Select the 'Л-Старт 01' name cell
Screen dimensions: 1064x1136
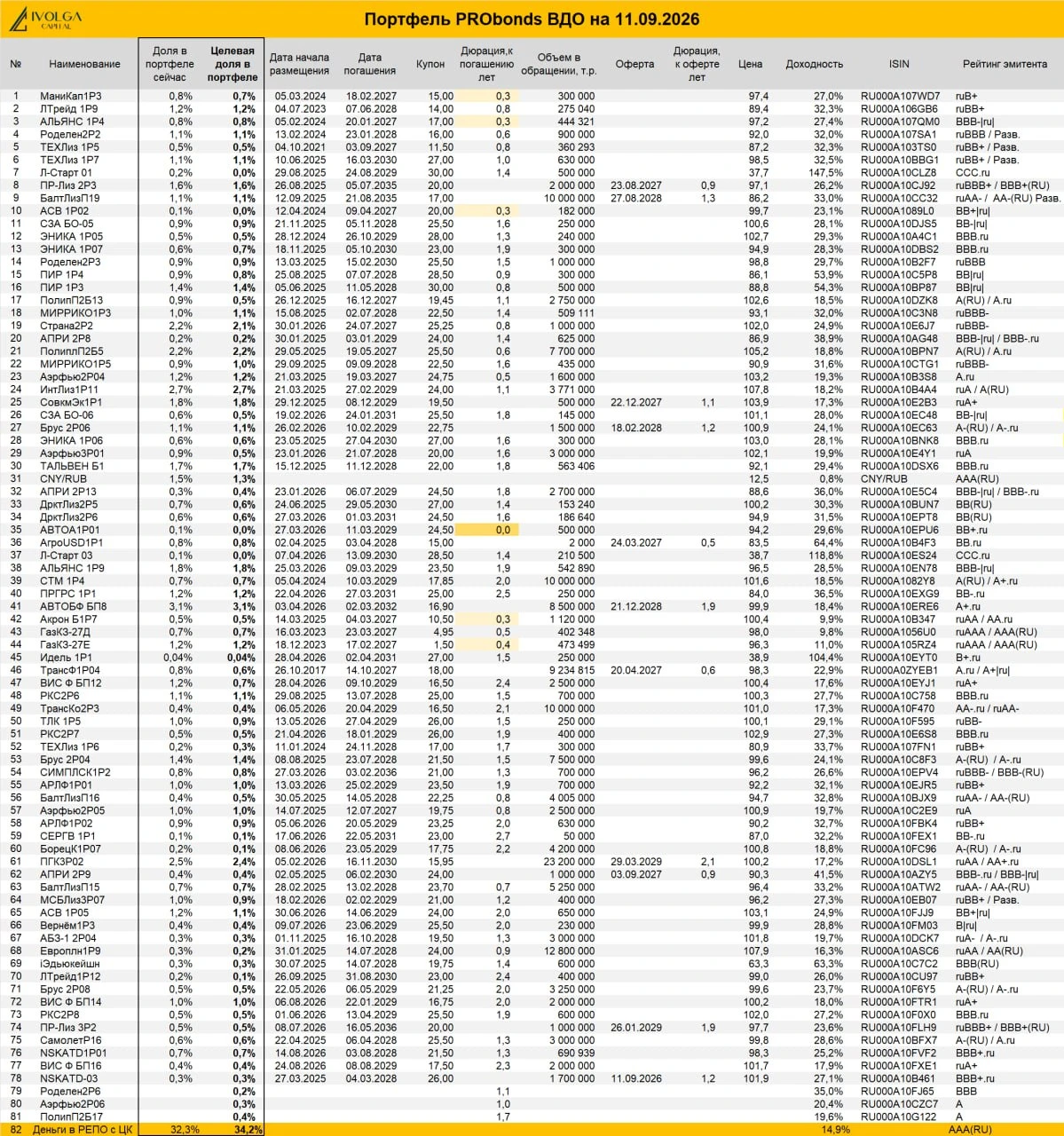tap(66, 173)
